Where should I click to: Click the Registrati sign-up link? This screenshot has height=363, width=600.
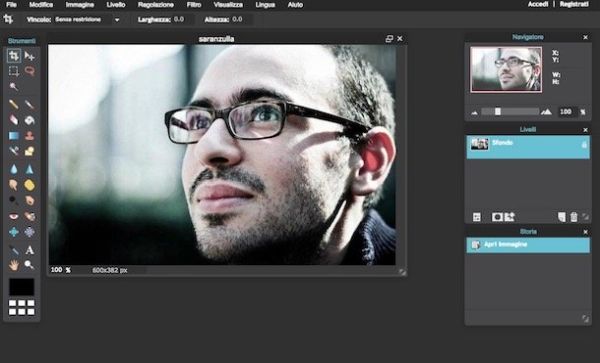[574, 4]
